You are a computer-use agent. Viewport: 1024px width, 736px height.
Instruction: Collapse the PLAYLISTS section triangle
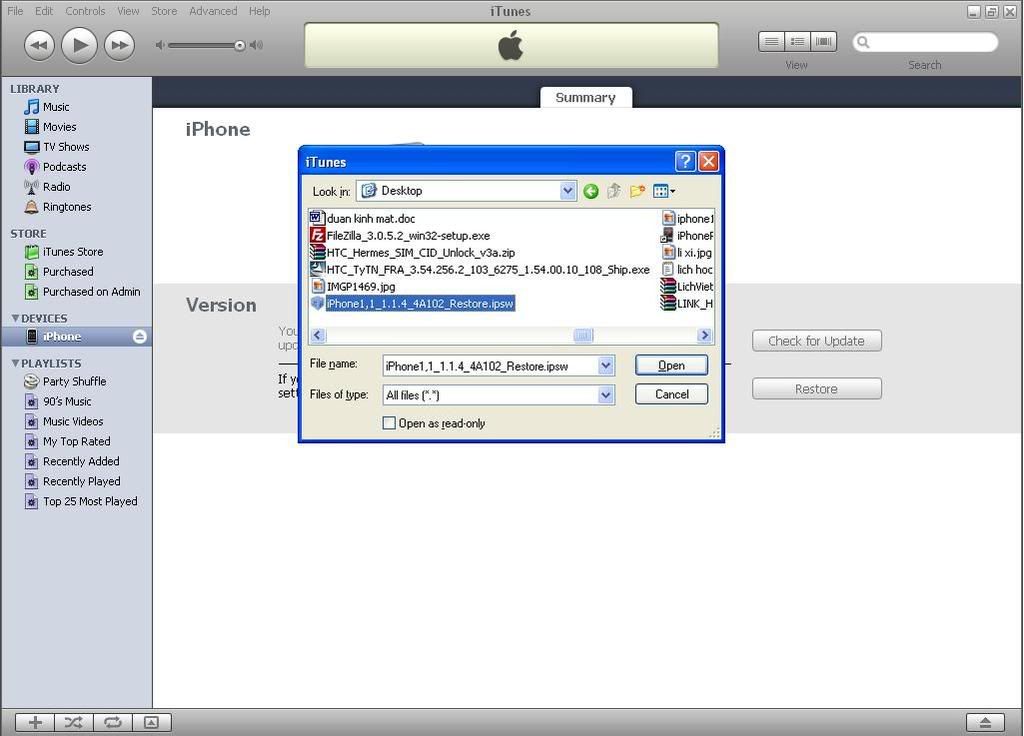pyautogui.click(x=15, y=363)
